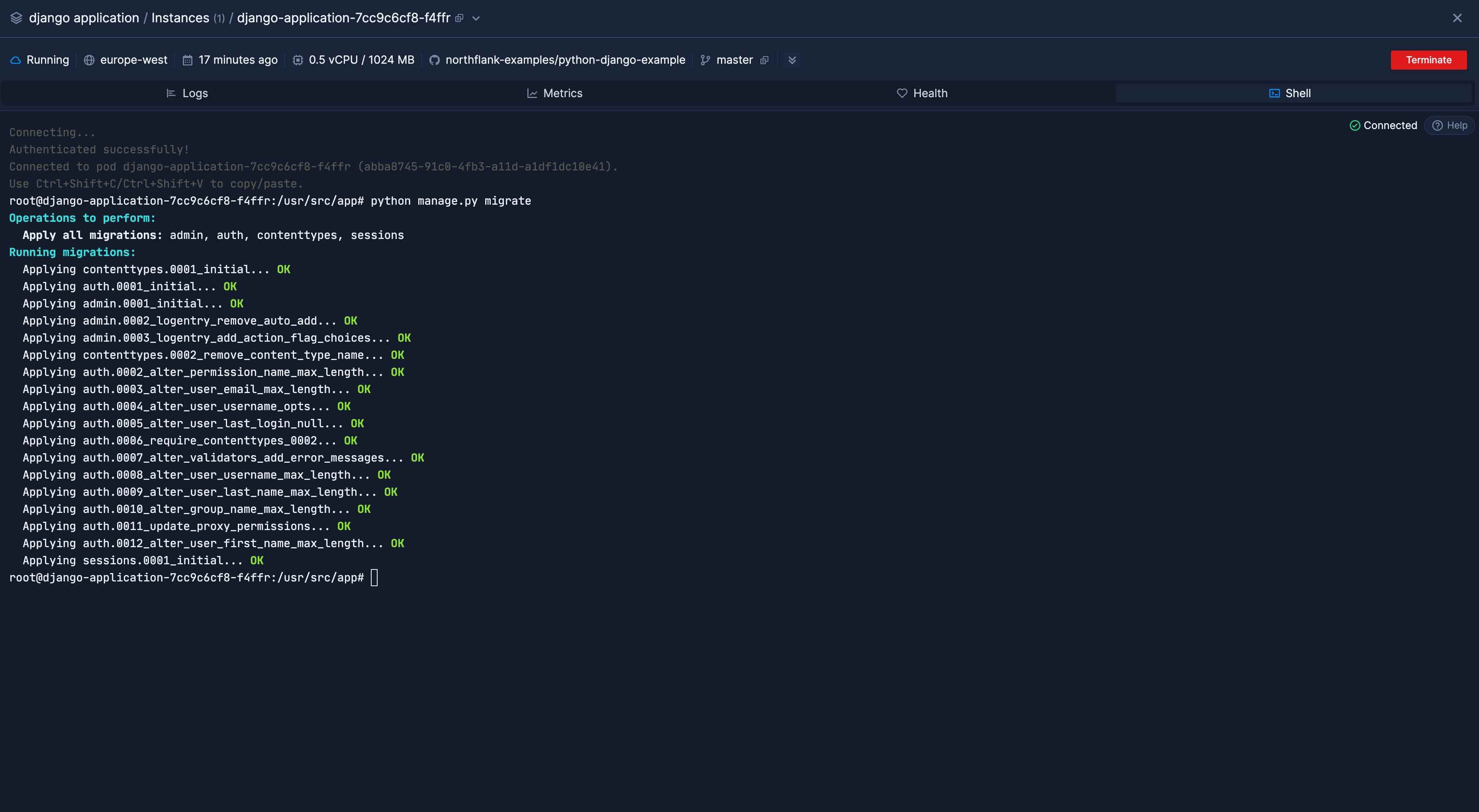Click the calendar icon beside 17 minutes ago
Screen dimensions: 1479x812
[x=186, y=60]
